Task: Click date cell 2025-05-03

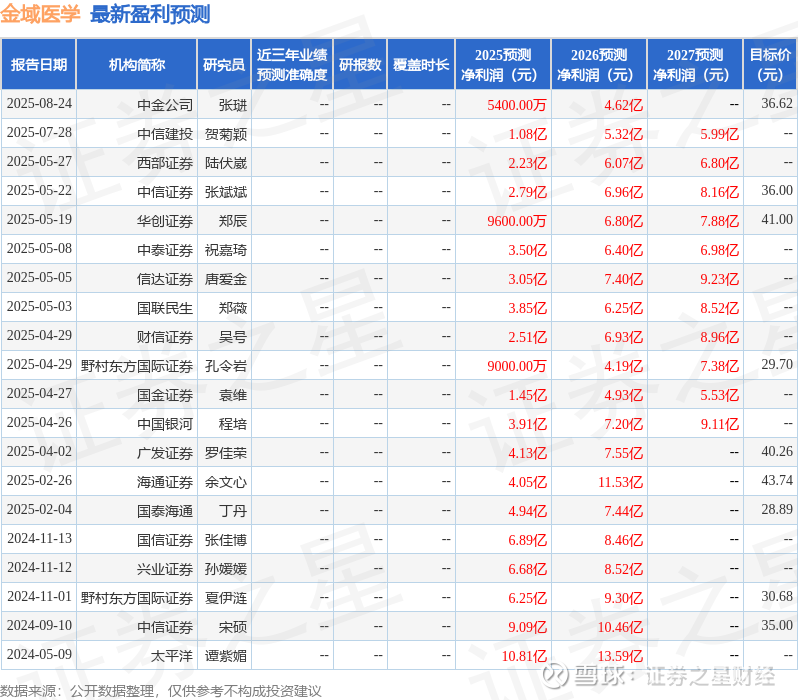Action: 39,307
